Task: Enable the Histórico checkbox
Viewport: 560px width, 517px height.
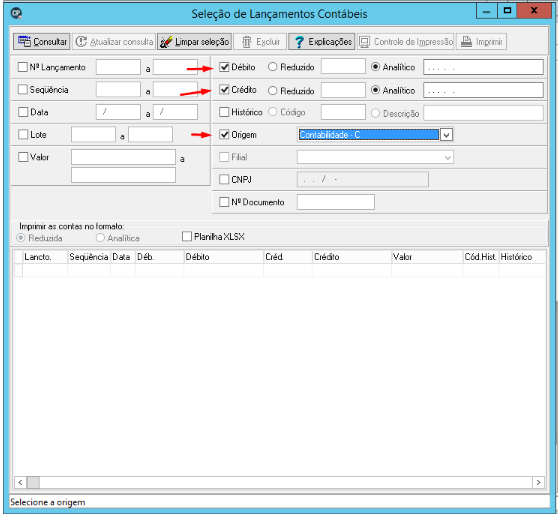Action: tap(224, 112)
